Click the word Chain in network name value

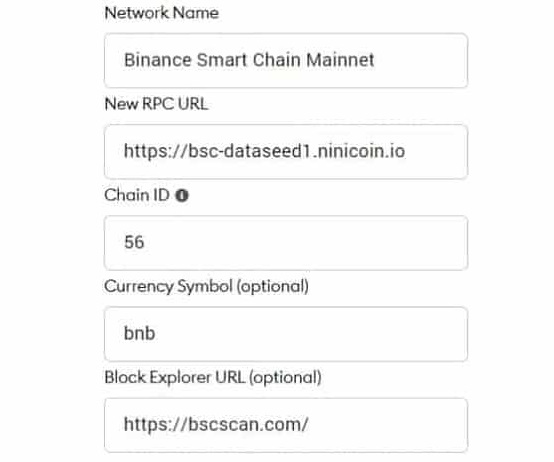(x=277, y=60)
